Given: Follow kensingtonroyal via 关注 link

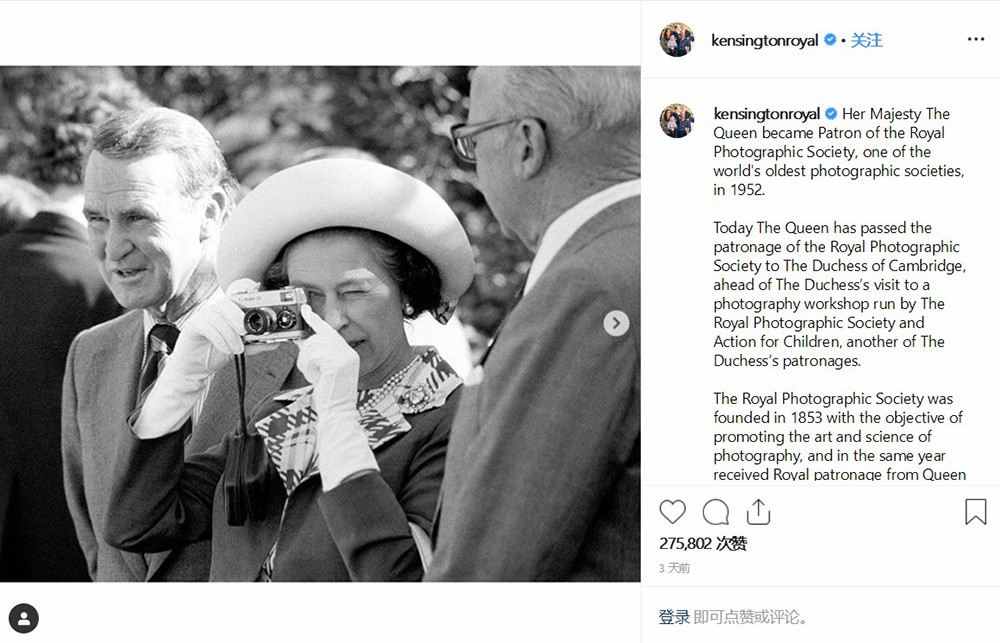Looking at the screenshot, I should click(x=867, y=40).
